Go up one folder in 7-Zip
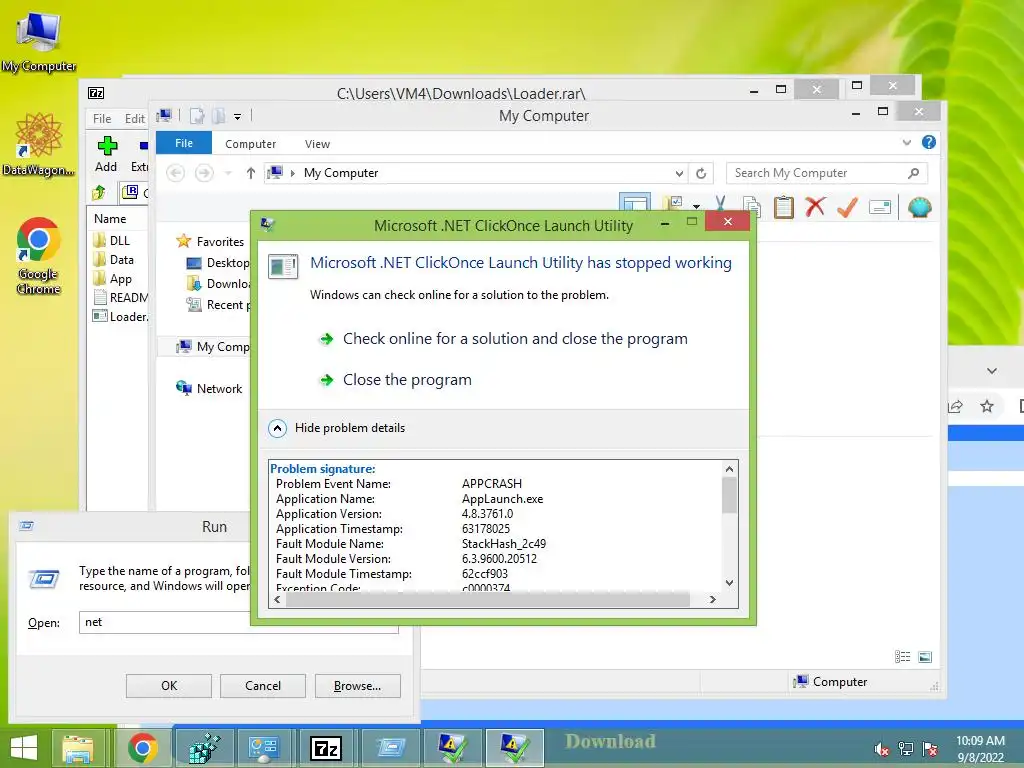The image size is (1024, 768). click(99, 193)
